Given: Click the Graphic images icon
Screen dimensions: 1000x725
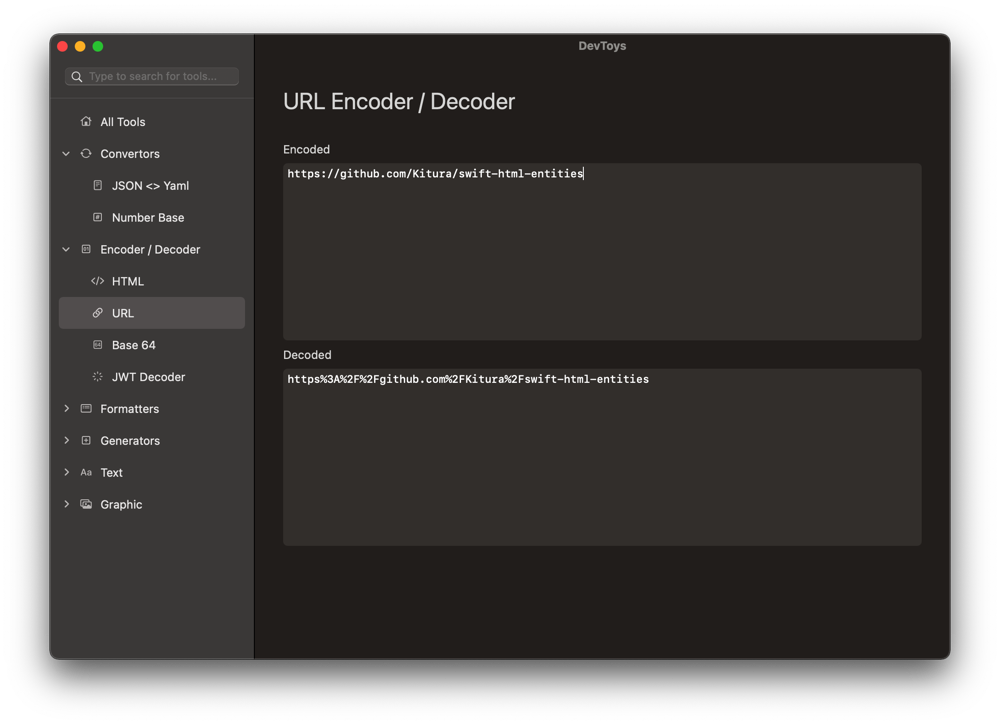Looking at the screenshot, I should pos(86,504).
